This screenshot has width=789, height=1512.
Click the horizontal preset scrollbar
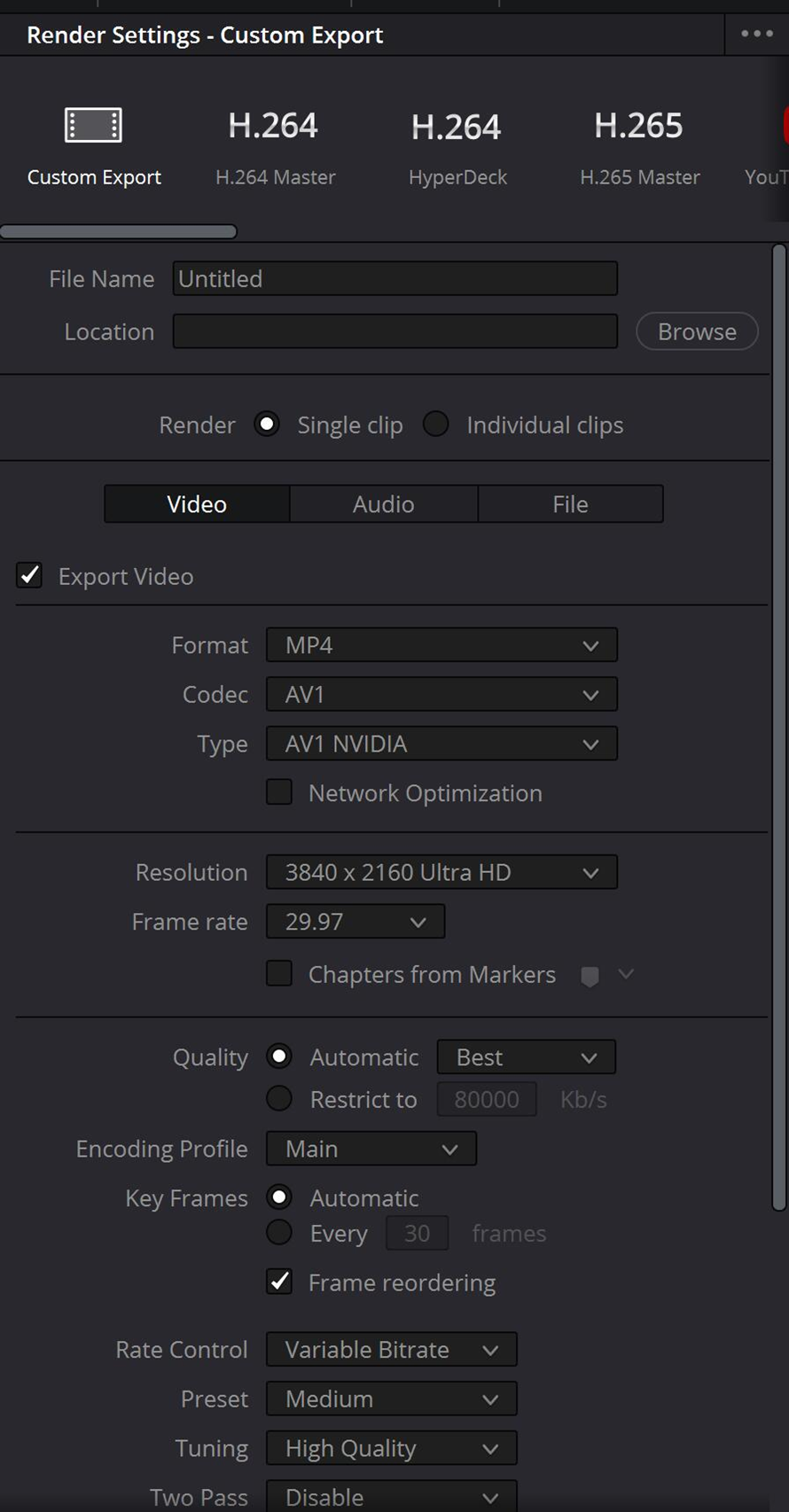[x=119, y=232]
